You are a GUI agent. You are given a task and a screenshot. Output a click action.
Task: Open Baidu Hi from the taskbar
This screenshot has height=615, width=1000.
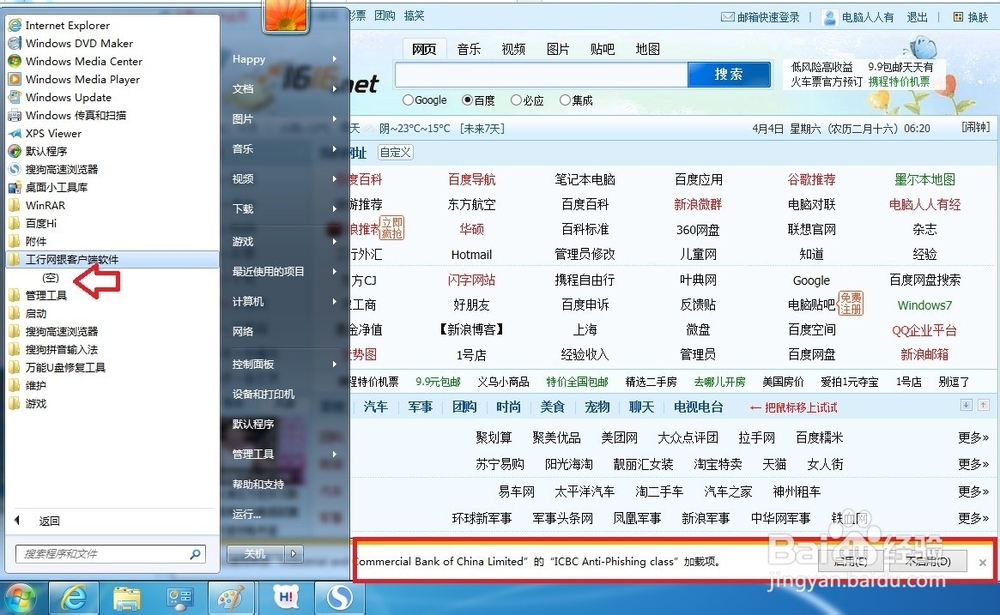286,598
